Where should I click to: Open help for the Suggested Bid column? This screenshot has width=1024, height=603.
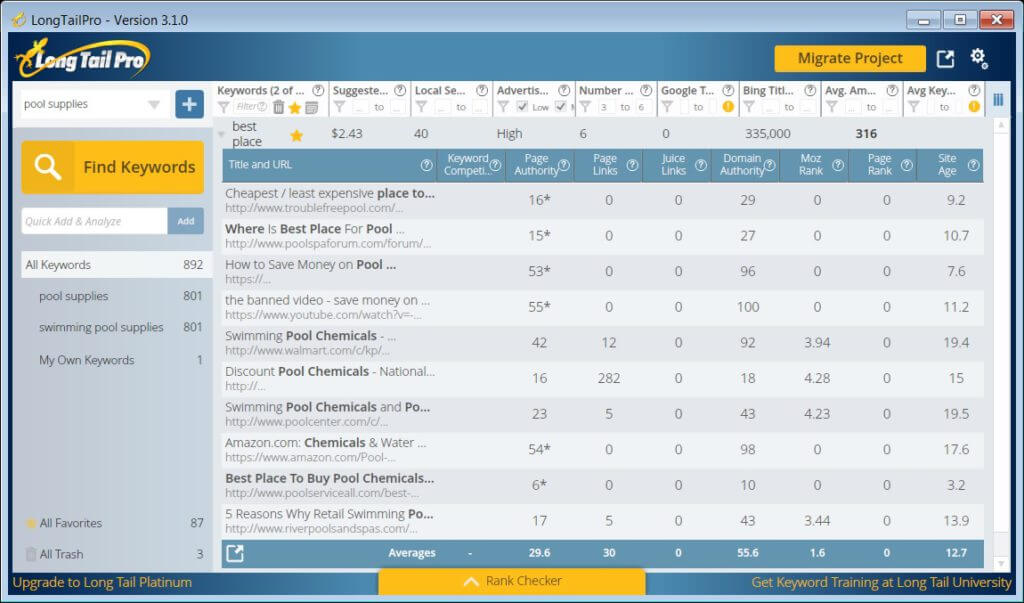coord(400,90)
